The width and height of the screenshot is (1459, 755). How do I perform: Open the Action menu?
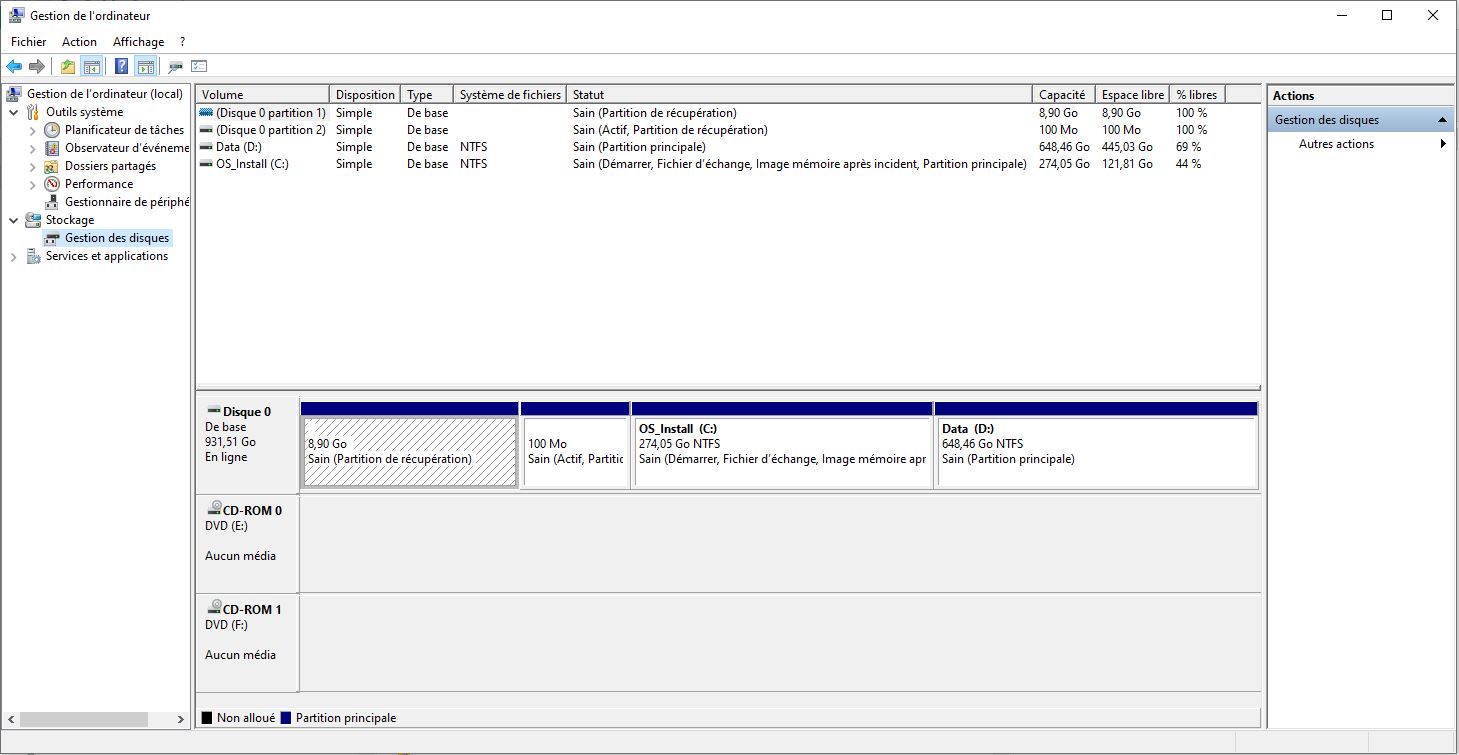coord(79,42)
